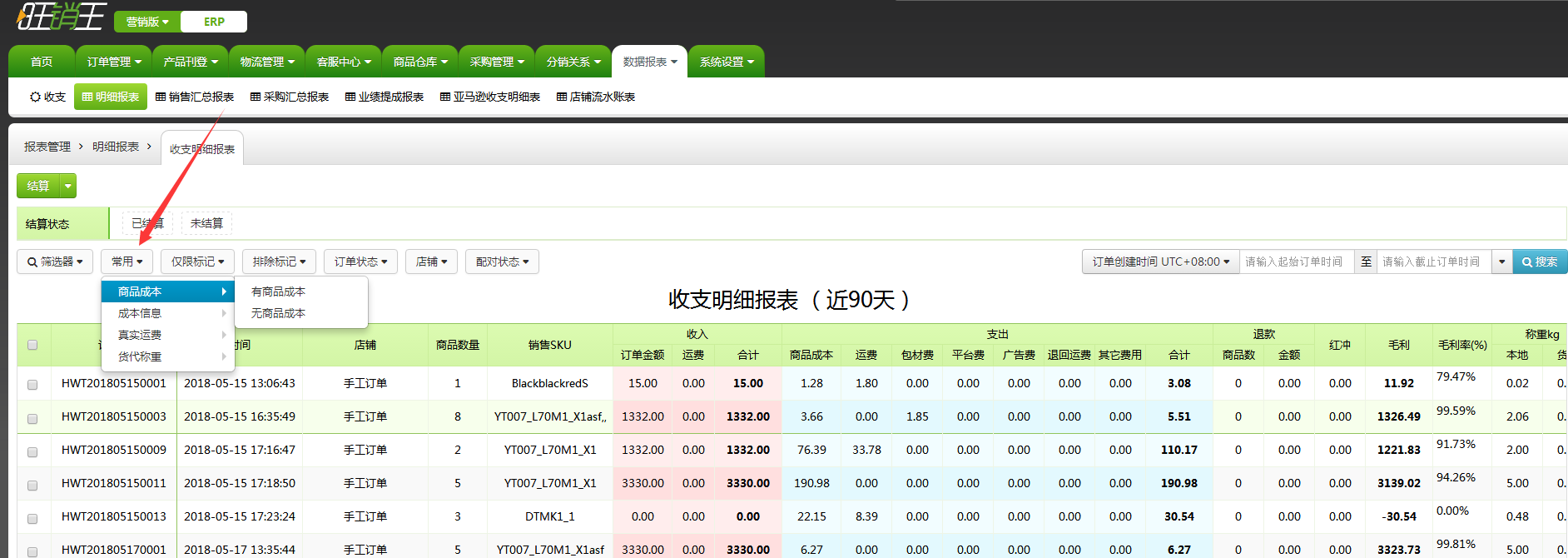
Task: Open the 仅限标记 dropdown
Action: tap(197, 262)
